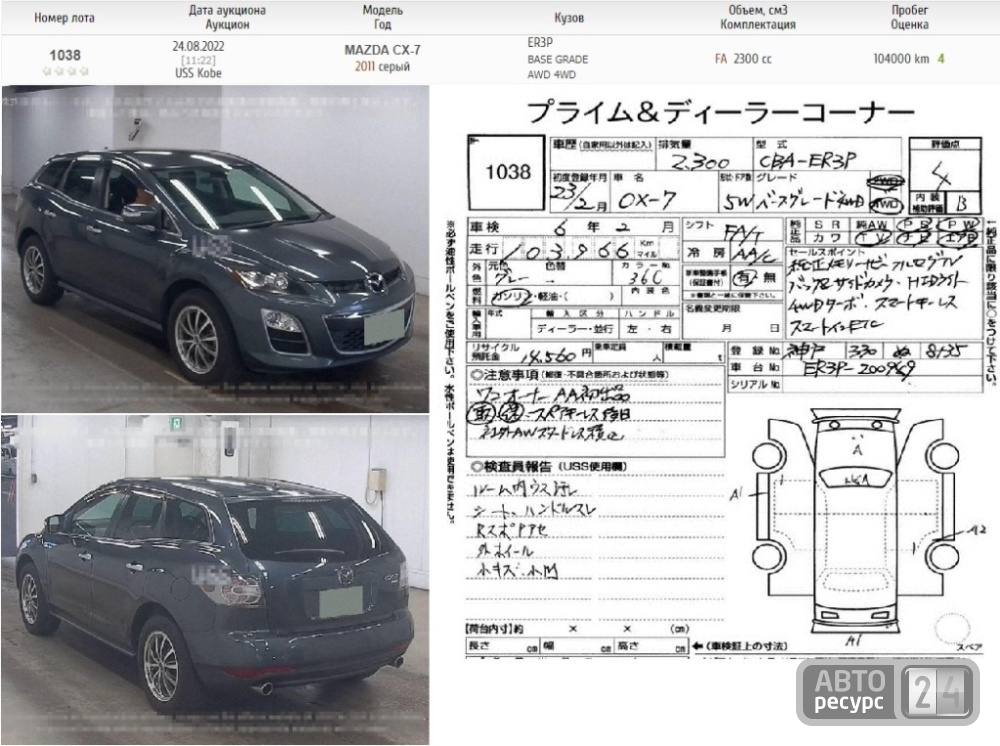The image size is (1000, 746).
Task: Click the '2300 cc' engine volume
Action: (753, 59)
